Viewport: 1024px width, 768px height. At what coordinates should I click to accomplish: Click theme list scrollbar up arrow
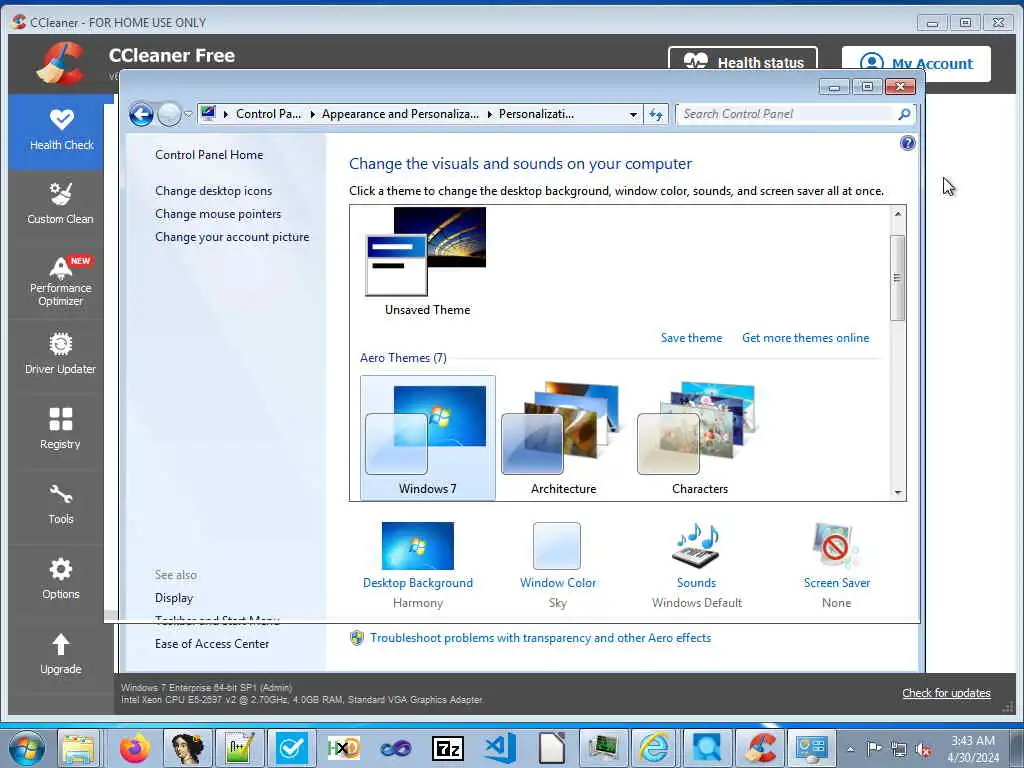(898, 214)
